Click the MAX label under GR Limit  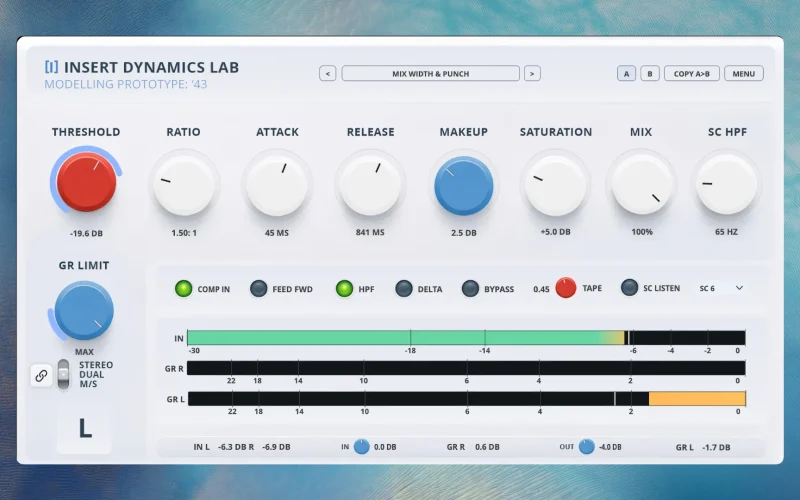pyautogui.click(x=84, y=352)
